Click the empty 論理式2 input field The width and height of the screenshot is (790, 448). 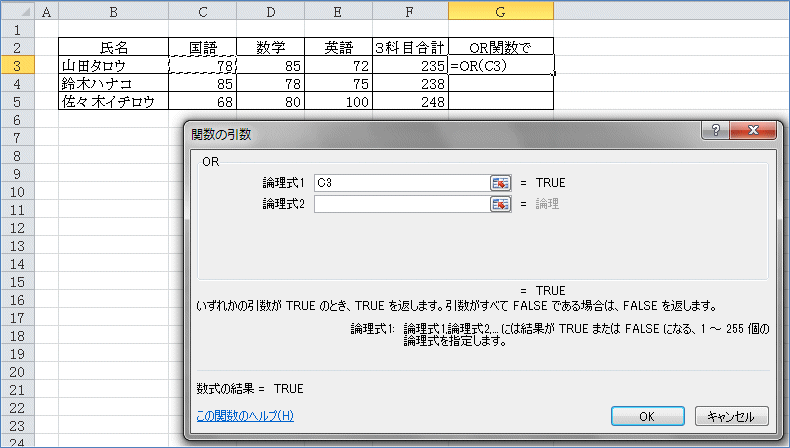point(402,204)
